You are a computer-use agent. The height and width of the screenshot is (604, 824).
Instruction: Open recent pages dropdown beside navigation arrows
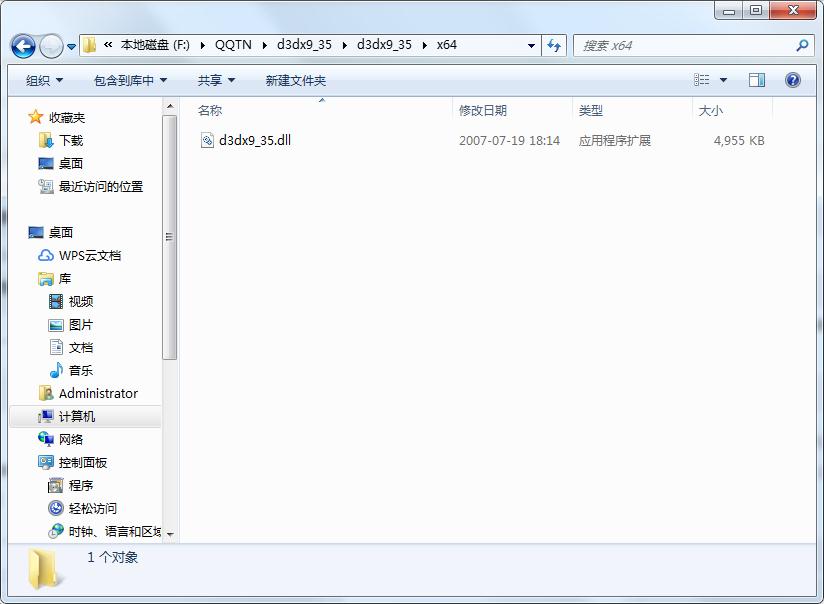pos(71,47)
